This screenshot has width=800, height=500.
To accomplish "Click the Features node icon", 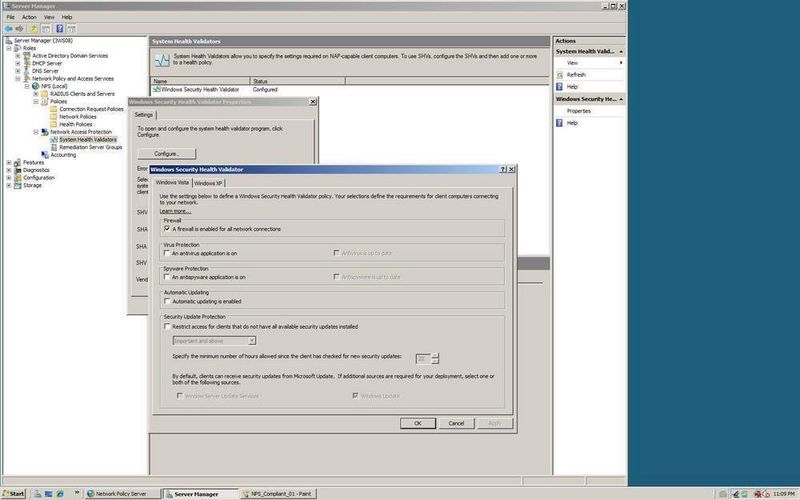I will point(18,163).
